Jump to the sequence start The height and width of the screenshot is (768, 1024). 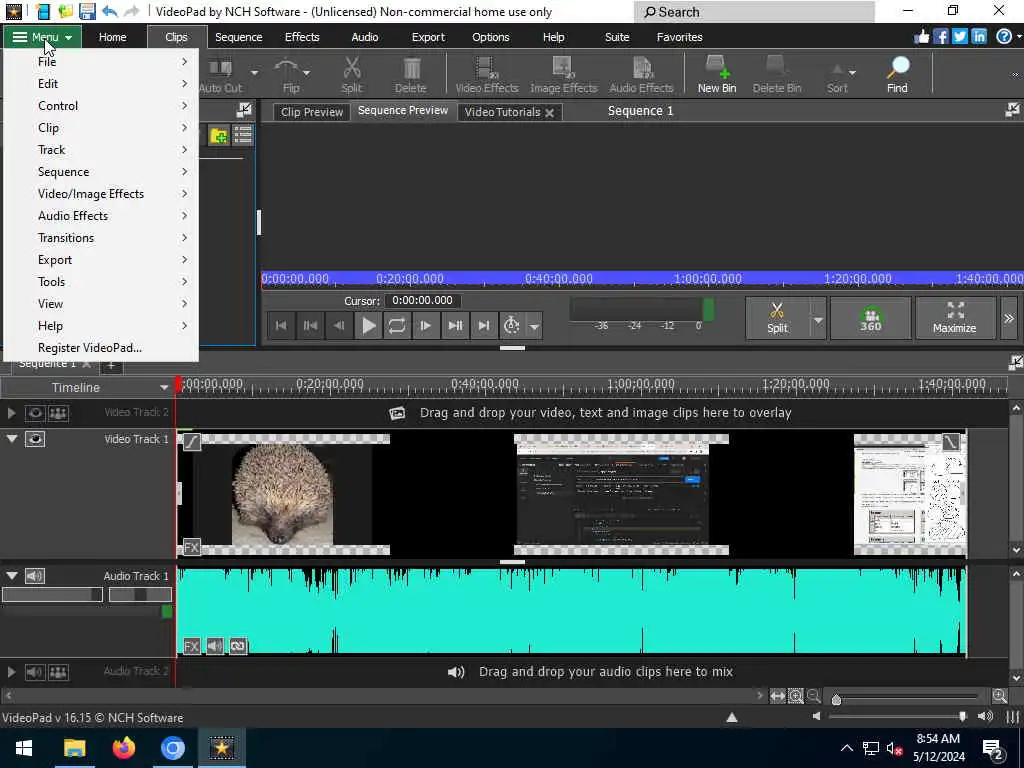pos(281,325)
